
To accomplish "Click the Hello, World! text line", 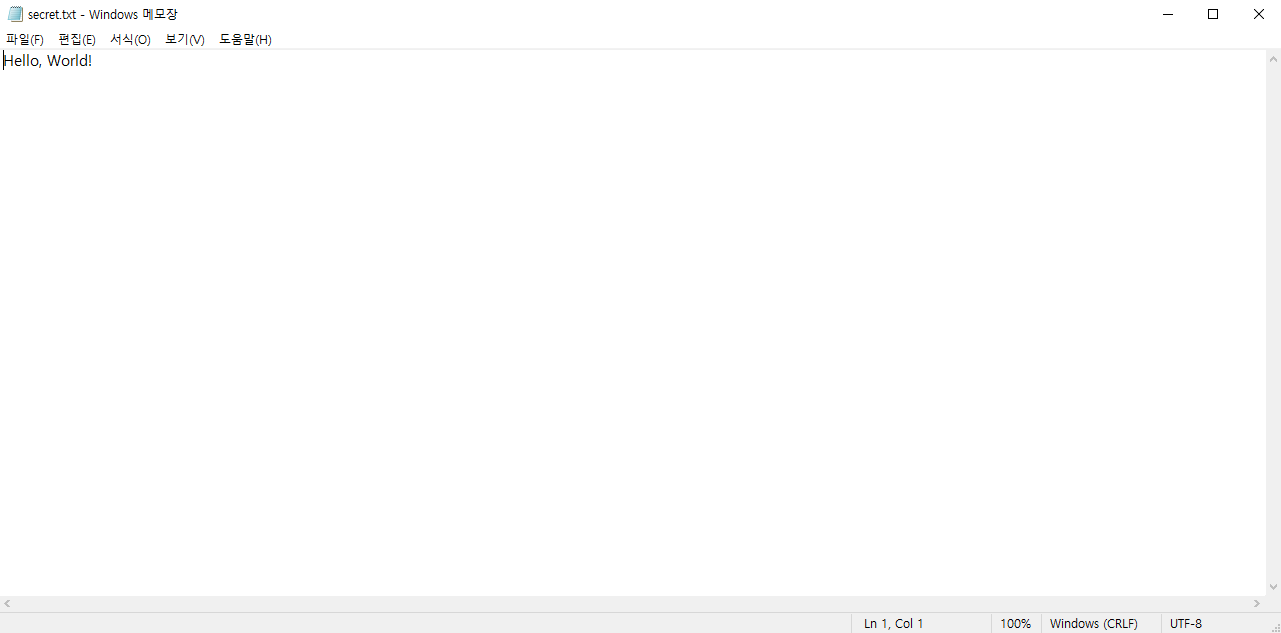I will pyautogui.click(x=48, y=61).
